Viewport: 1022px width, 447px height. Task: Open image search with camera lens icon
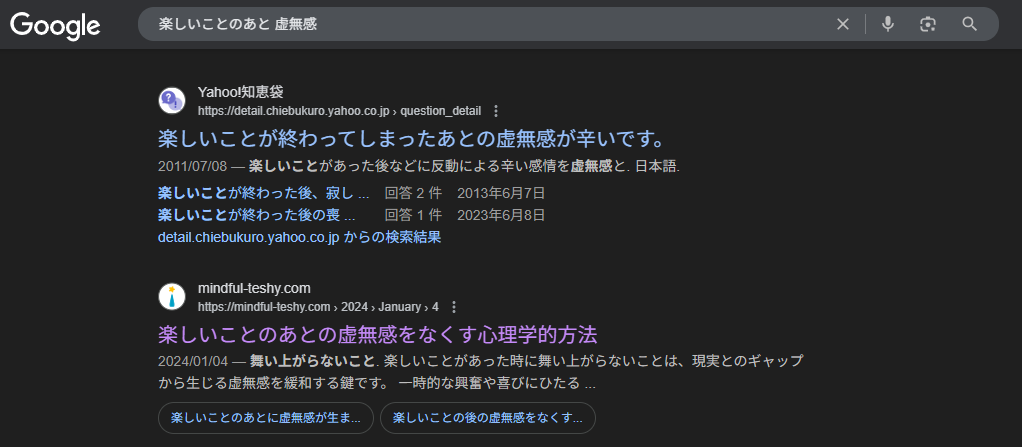point(927,24)
